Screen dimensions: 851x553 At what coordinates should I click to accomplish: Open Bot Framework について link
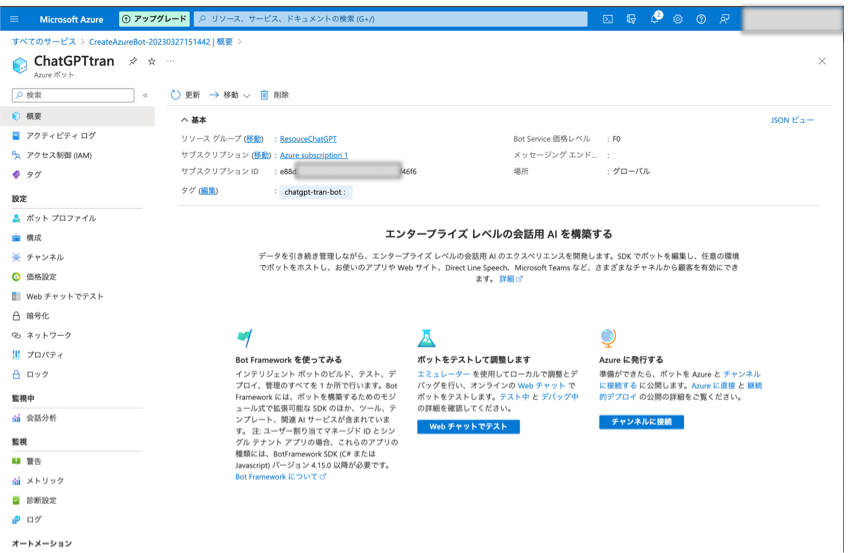(280, 476)
